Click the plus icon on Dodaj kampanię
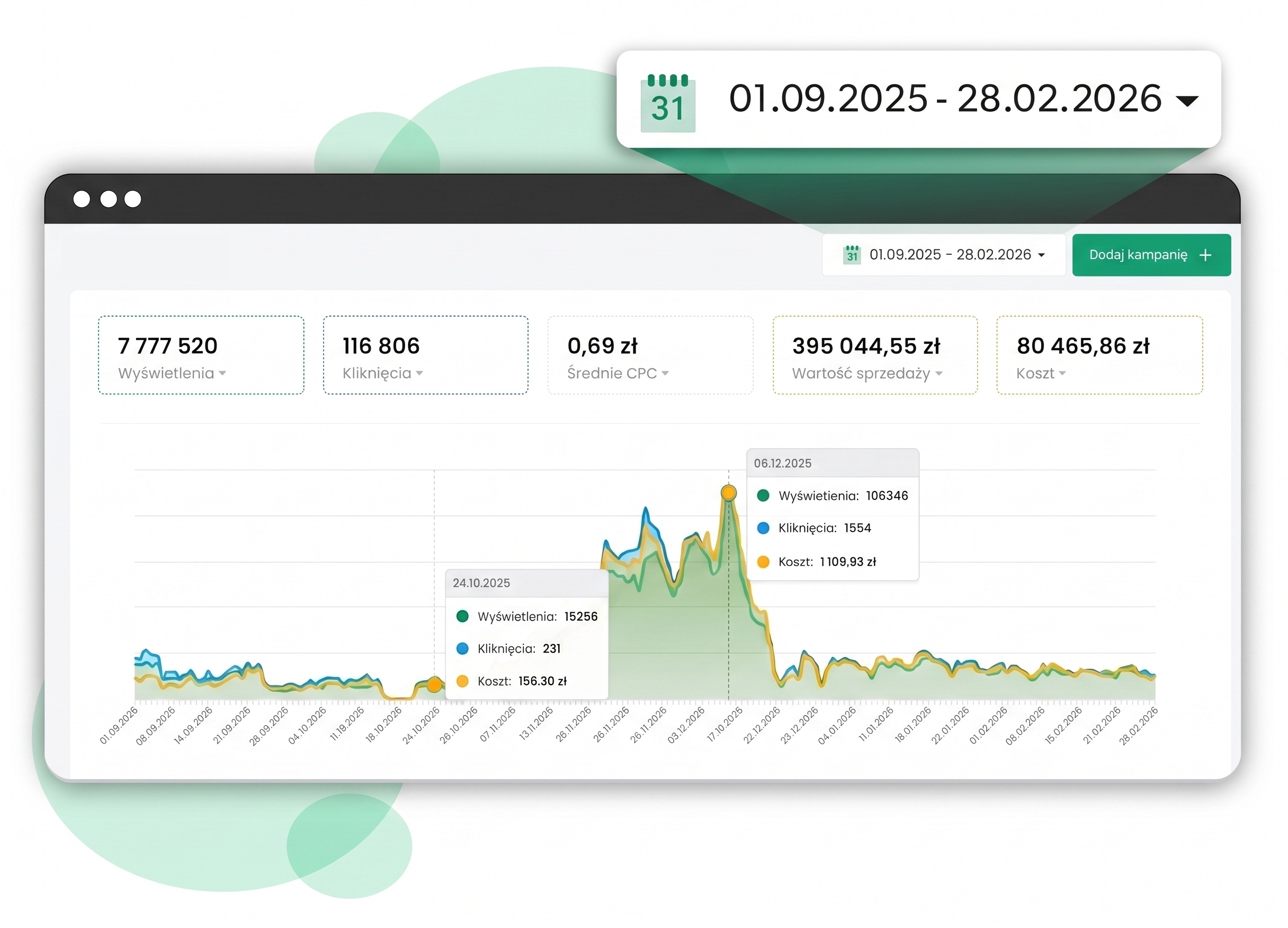The width and height of the screenshot is (1288, 928). [x=1205, y=255]
